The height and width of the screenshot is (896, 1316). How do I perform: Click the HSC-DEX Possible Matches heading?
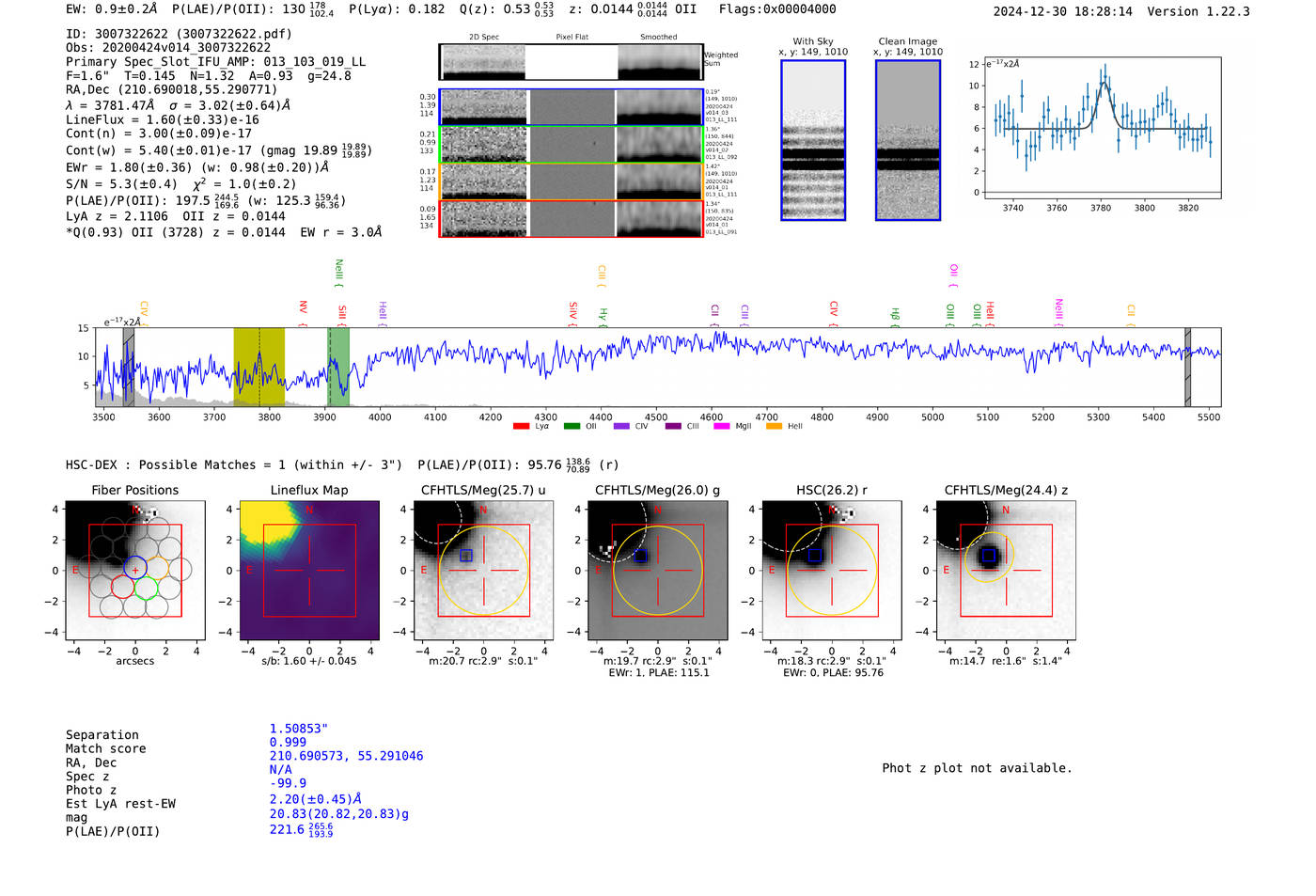(x=233, y=465)
